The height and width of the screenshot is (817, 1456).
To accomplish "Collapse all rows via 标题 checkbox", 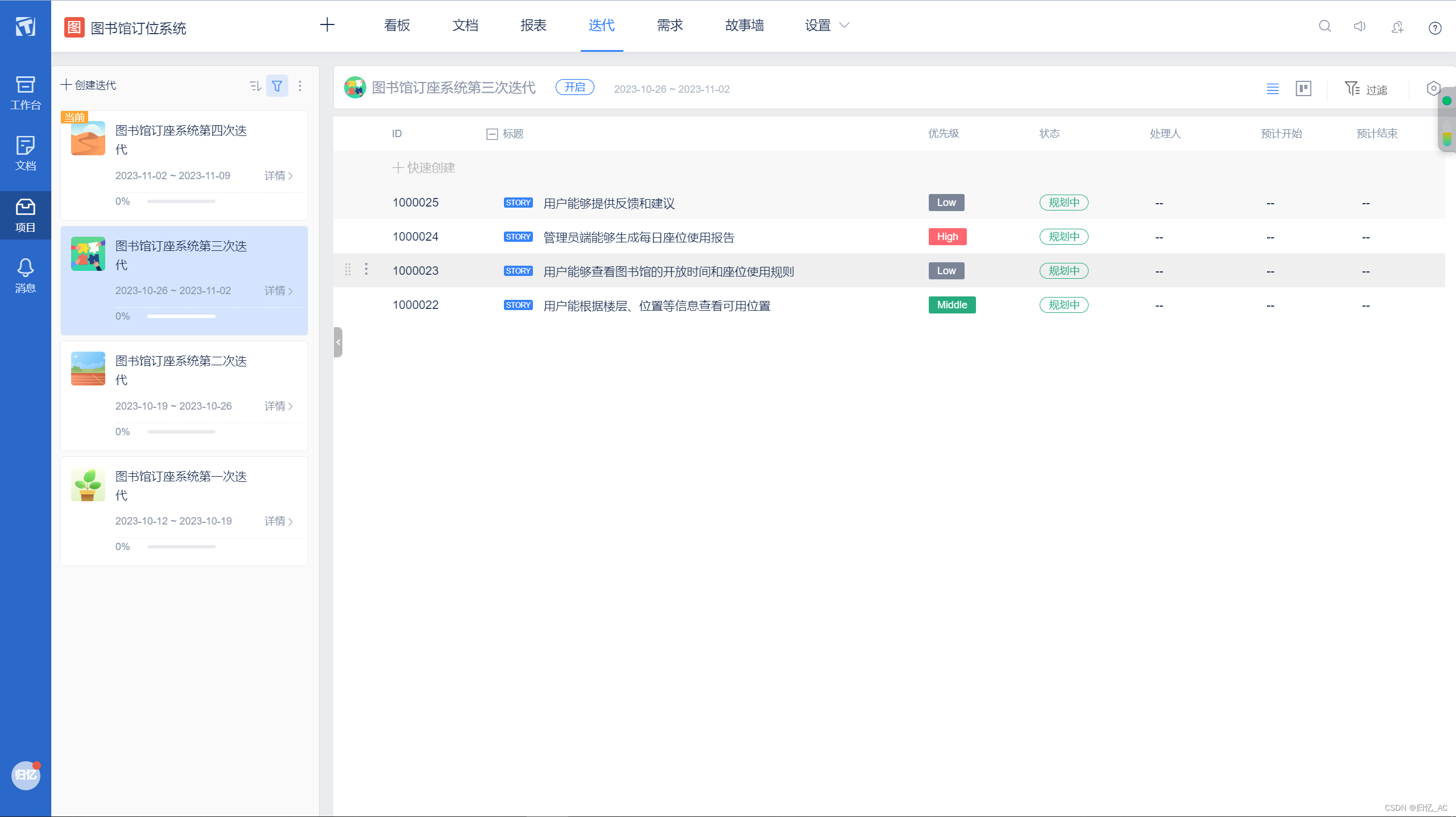I will tap(492, 134).
